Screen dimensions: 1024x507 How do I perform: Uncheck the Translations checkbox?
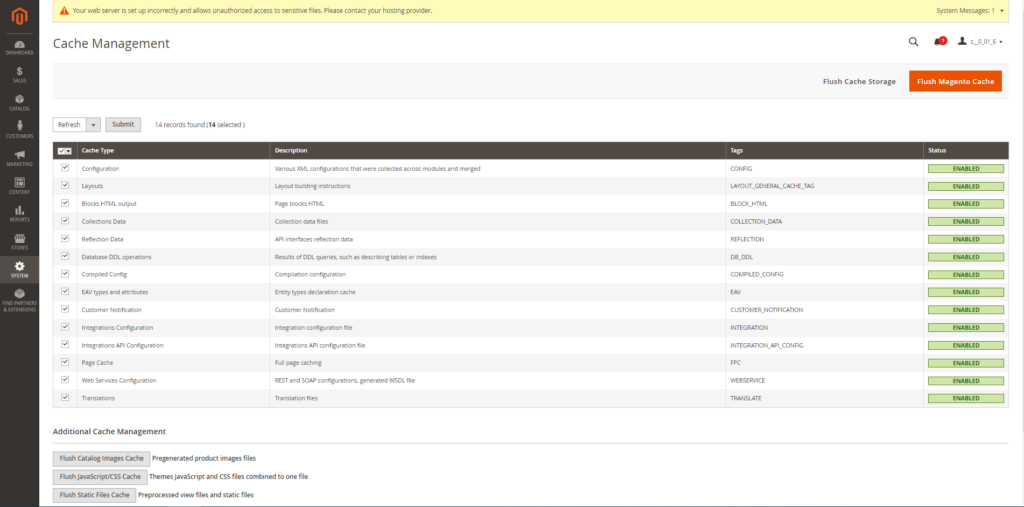(65, 397)
